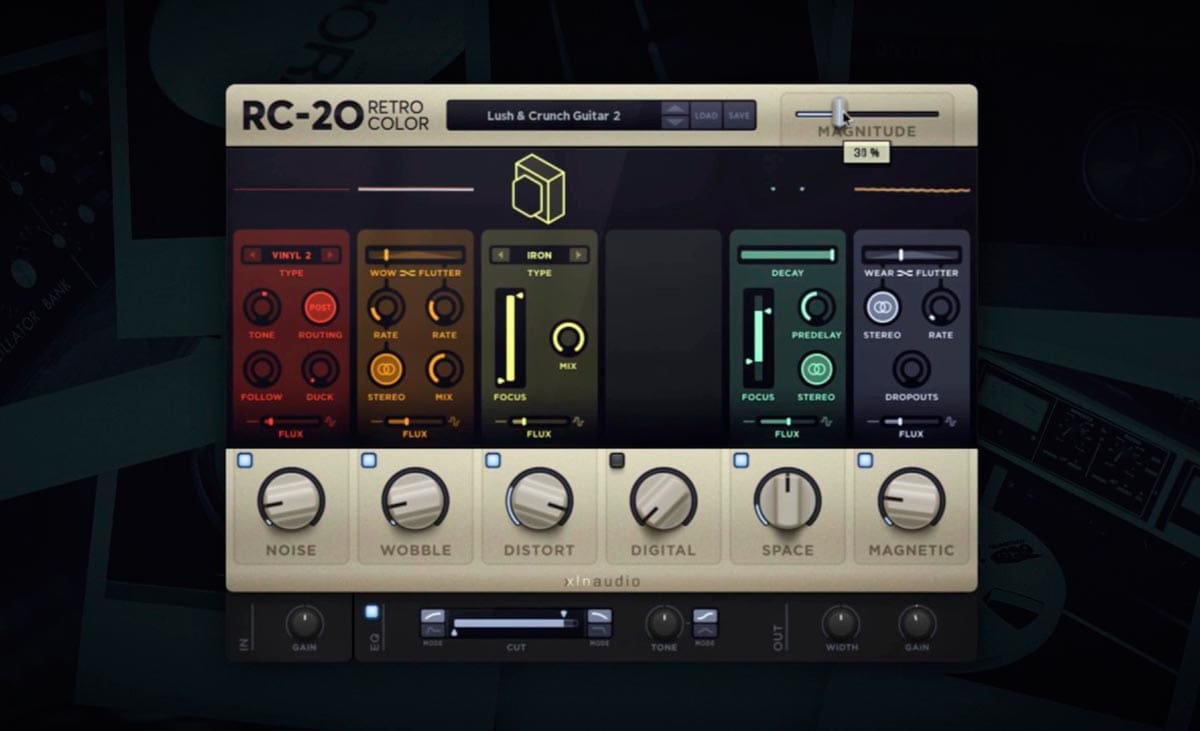Click the empty Digital module panel
The image size is (1200, 731).
point(663,338)
